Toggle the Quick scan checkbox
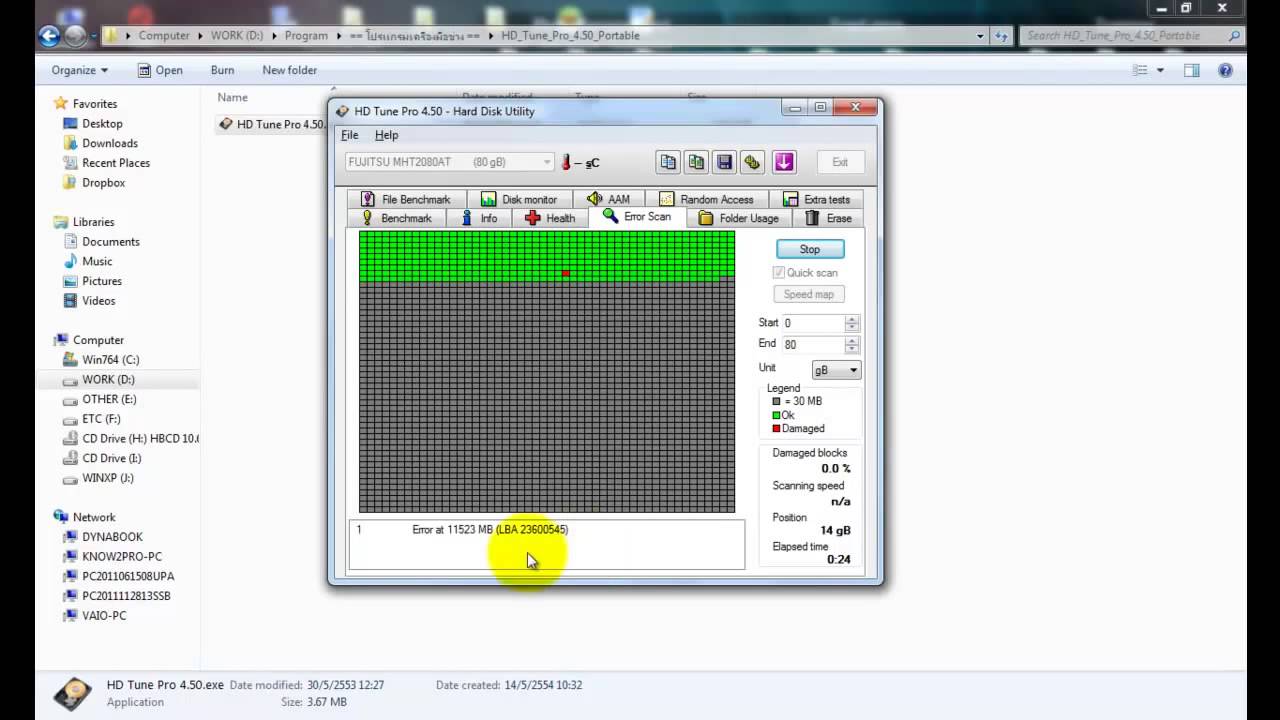This screenshot has width=1280, height=720. pos(779,272)
